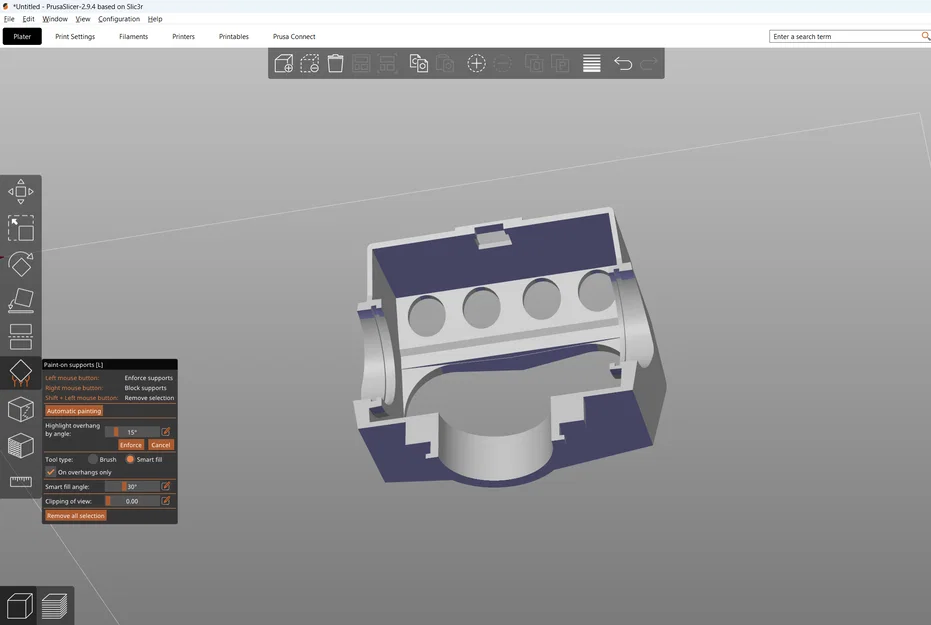
Task: Select the Scale gizmo tool
Action: (x=21, y=228)
